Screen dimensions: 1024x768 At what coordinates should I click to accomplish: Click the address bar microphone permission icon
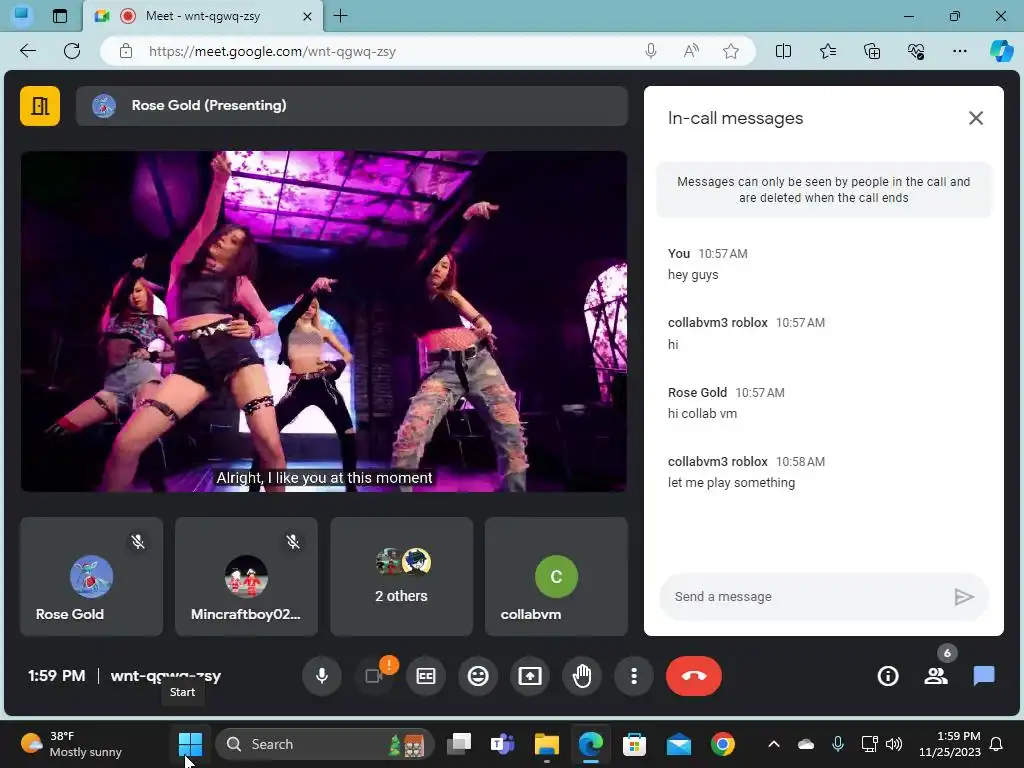pos(650,51)
